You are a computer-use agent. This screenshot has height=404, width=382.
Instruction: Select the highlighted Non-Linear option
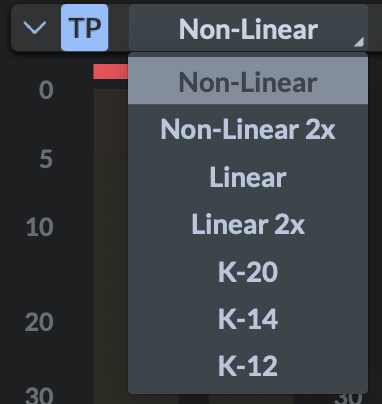[248, 81]
